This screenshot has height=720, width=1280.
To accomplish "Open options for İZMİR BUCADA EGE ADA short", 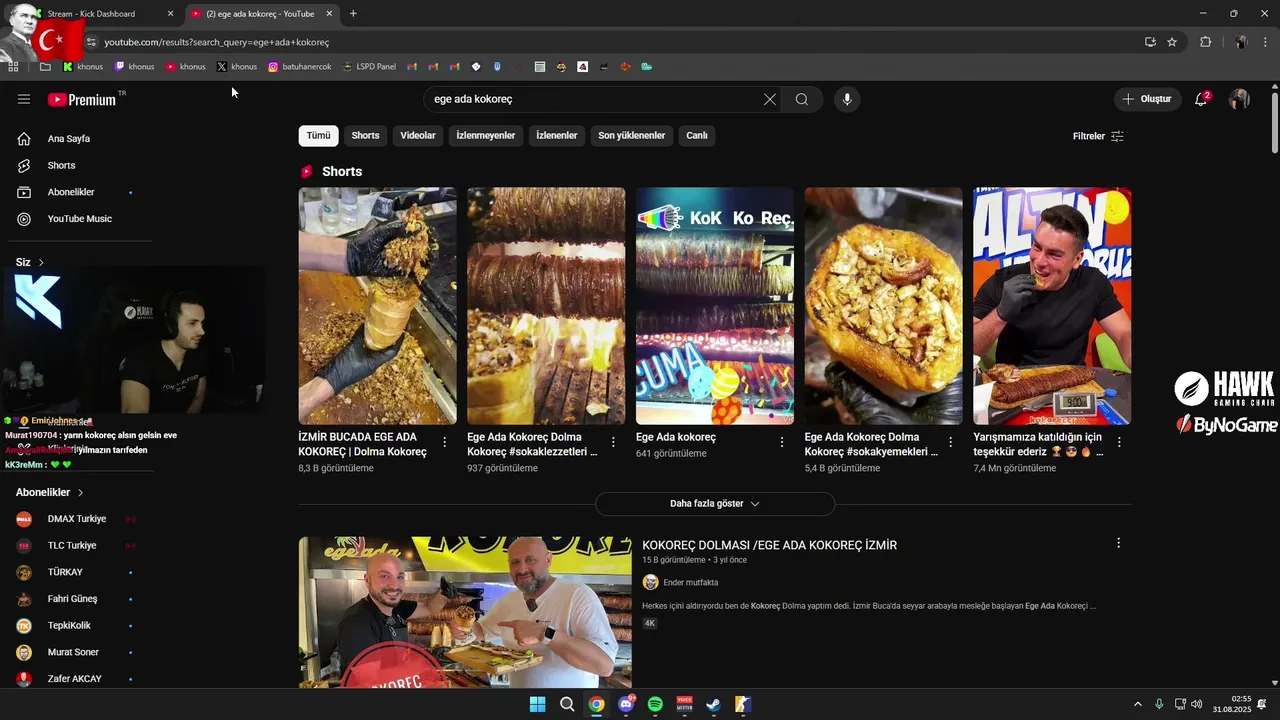I will pyautogui.click(x=445, y=441).
